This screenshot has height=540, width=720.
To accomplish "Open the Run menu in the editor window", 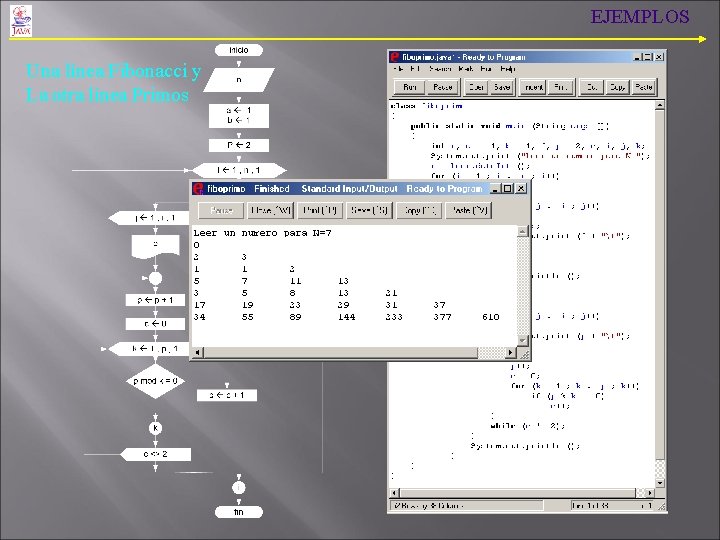I will click(x=486, y=69).
